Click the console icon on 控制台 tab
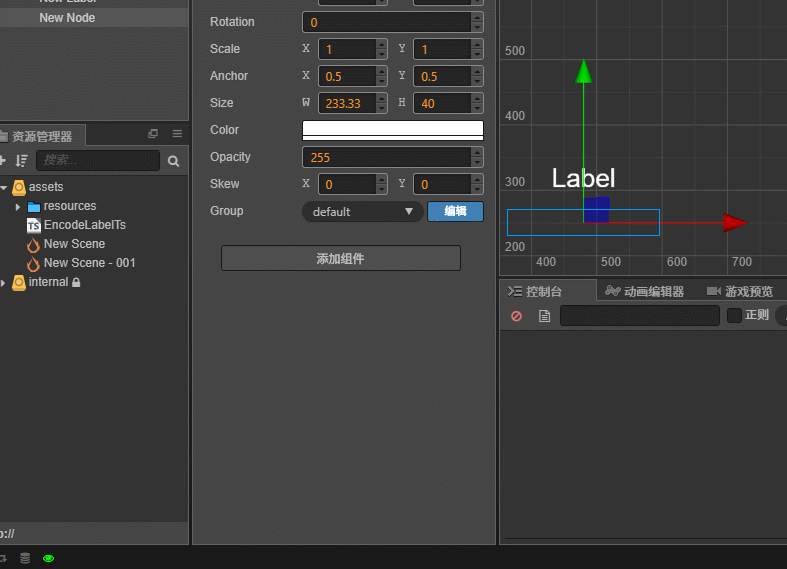The height and width of the screenshot is (569, 787). 514,292
